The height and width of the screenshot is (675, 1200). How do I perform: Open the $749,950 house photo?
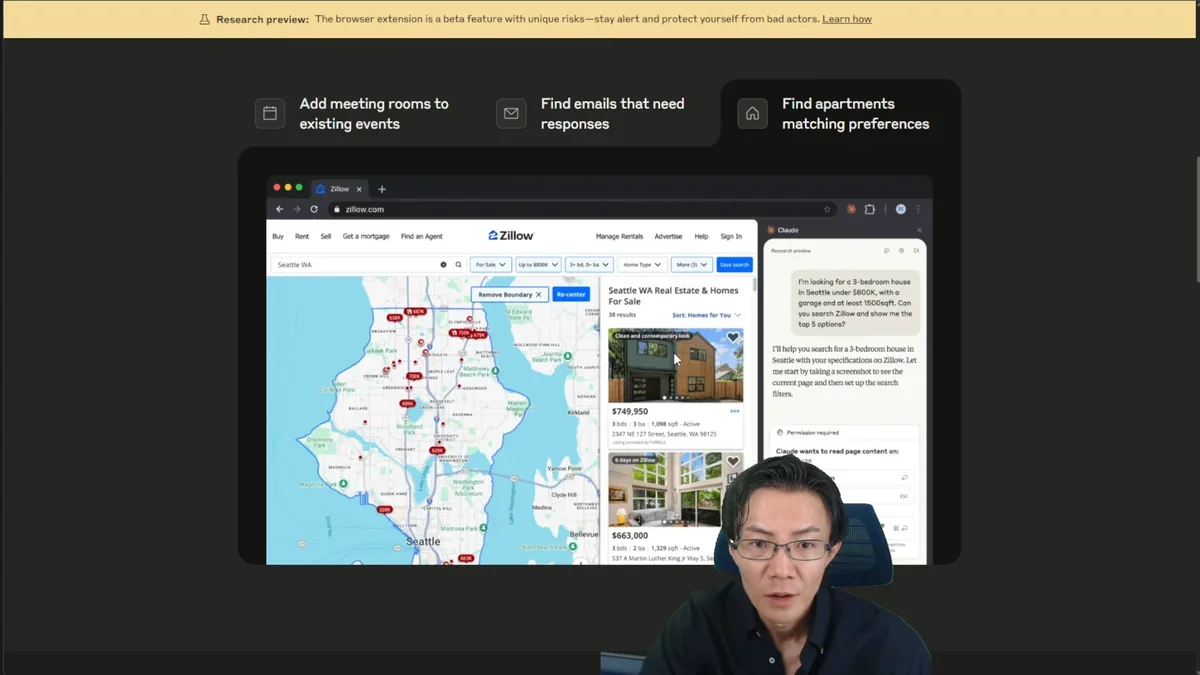pos(676,365)
